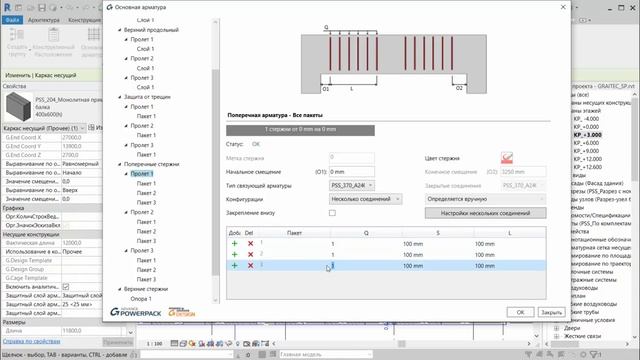The image size is (640, 360).
Task: Delete packet row 2 with red X
Action: tap(250, 255)
